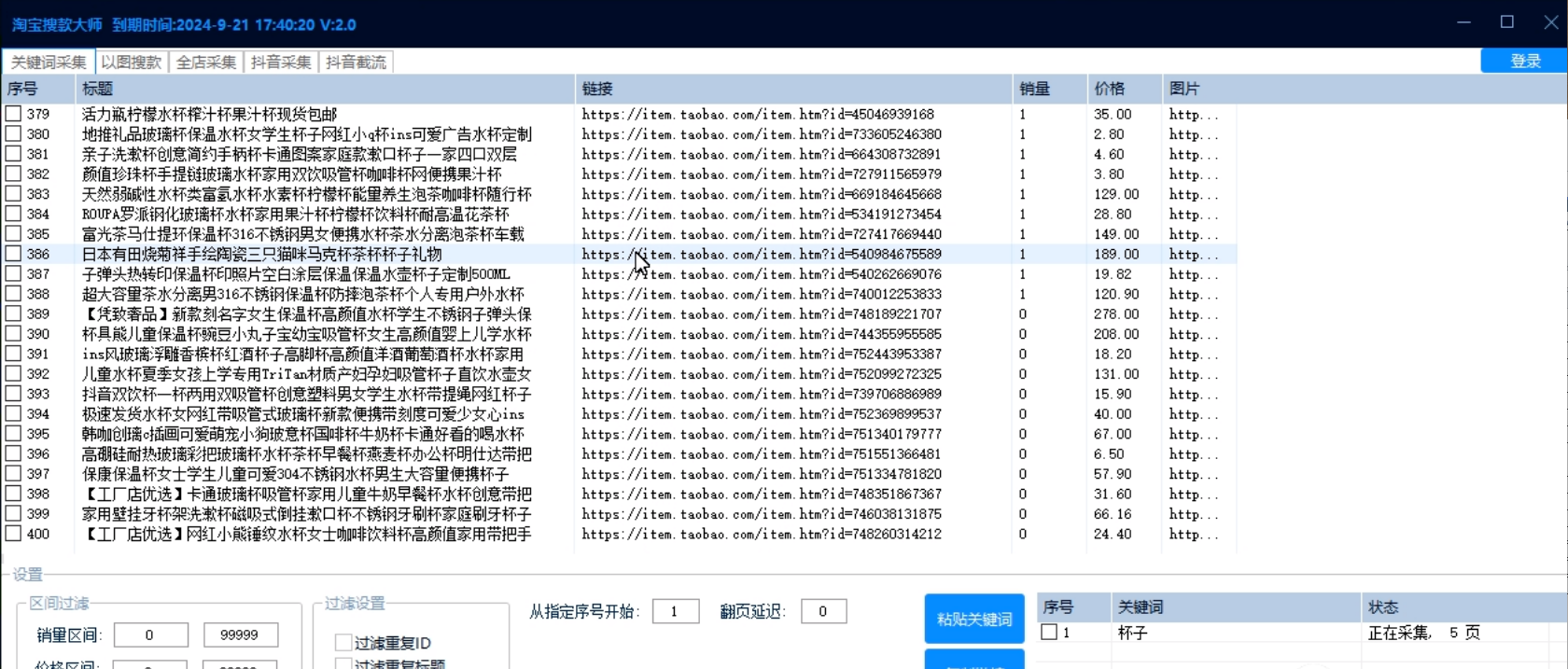Edit the 销量区间 maximum field 99999
This screenshot has height=669, width=1568.
click(241, 635)
